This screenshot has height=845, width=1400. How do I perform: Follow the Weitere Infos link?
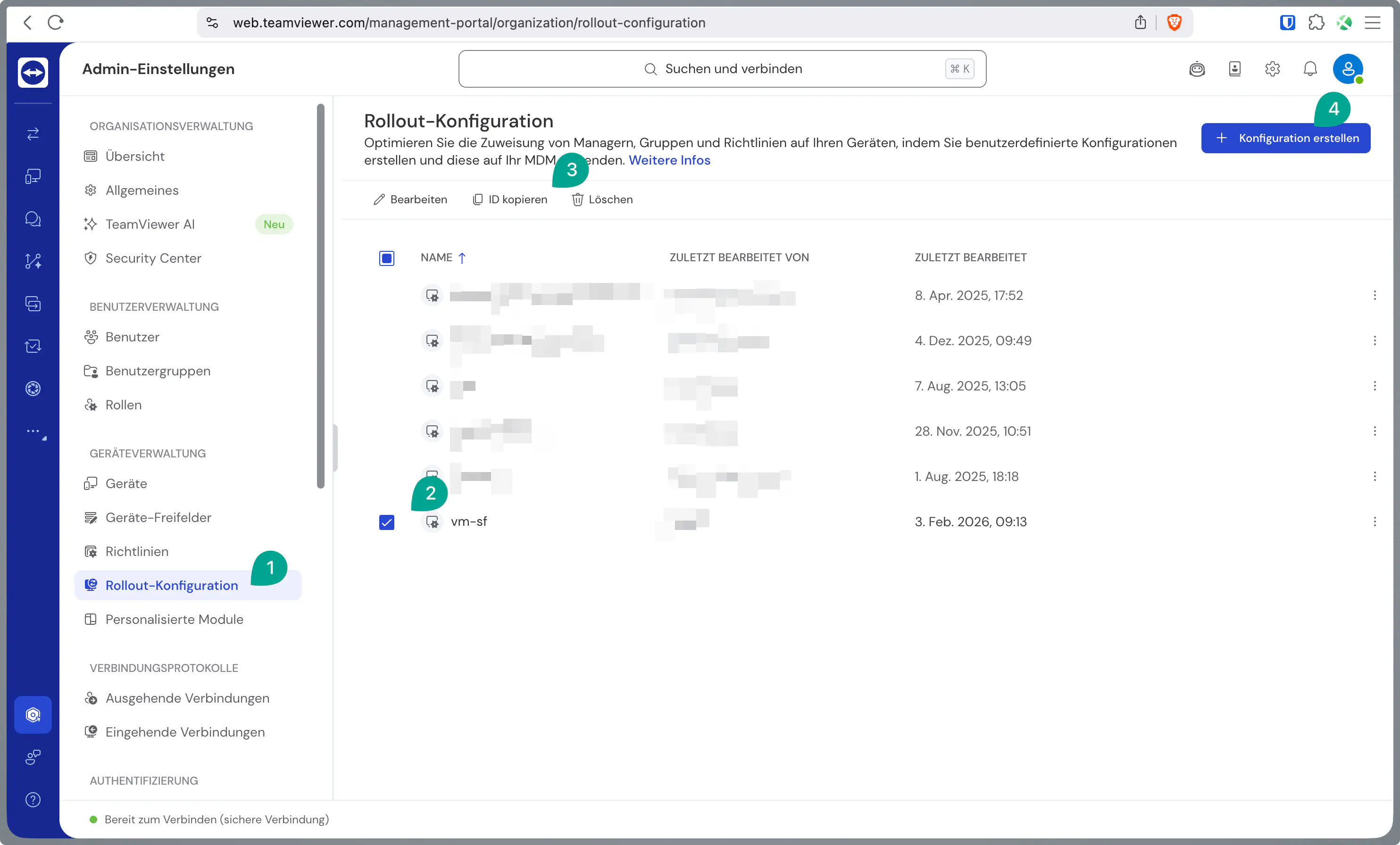tap(669, 160)
